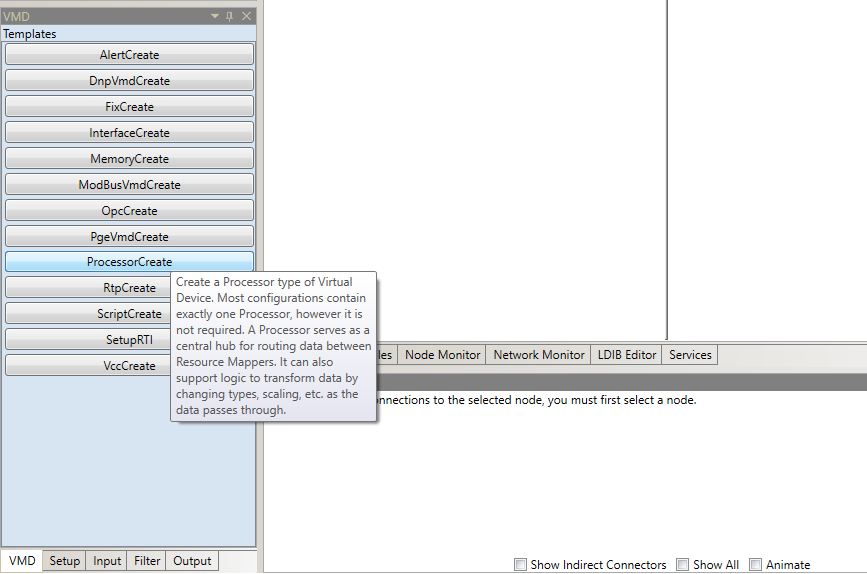This screenshot has width=867, height=574.
Task: Open the Input tab
Action: (x=107, y=561)
